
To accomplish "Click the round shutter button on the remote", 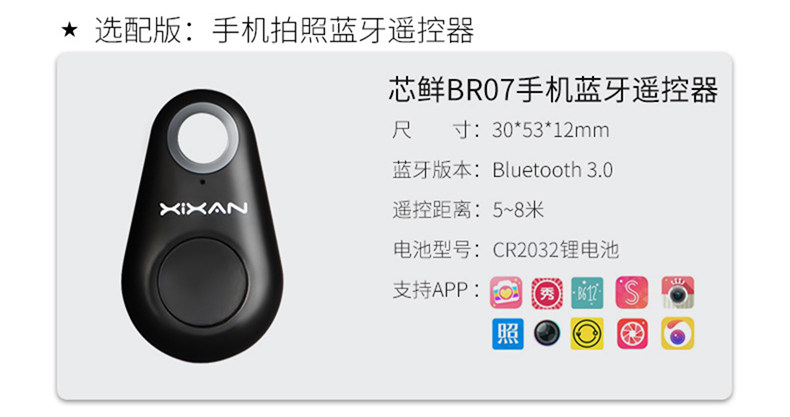I will (203, 282).
